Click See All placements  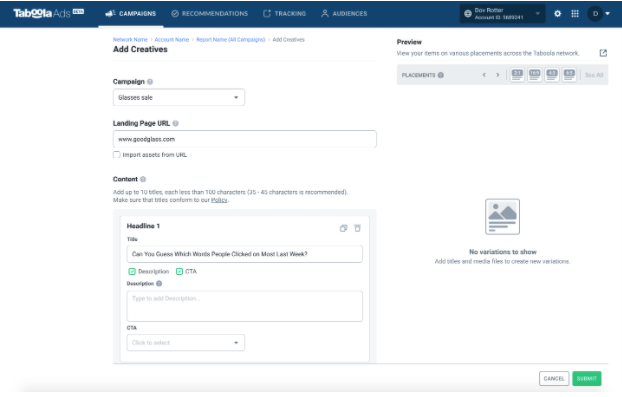coord(594,75)
